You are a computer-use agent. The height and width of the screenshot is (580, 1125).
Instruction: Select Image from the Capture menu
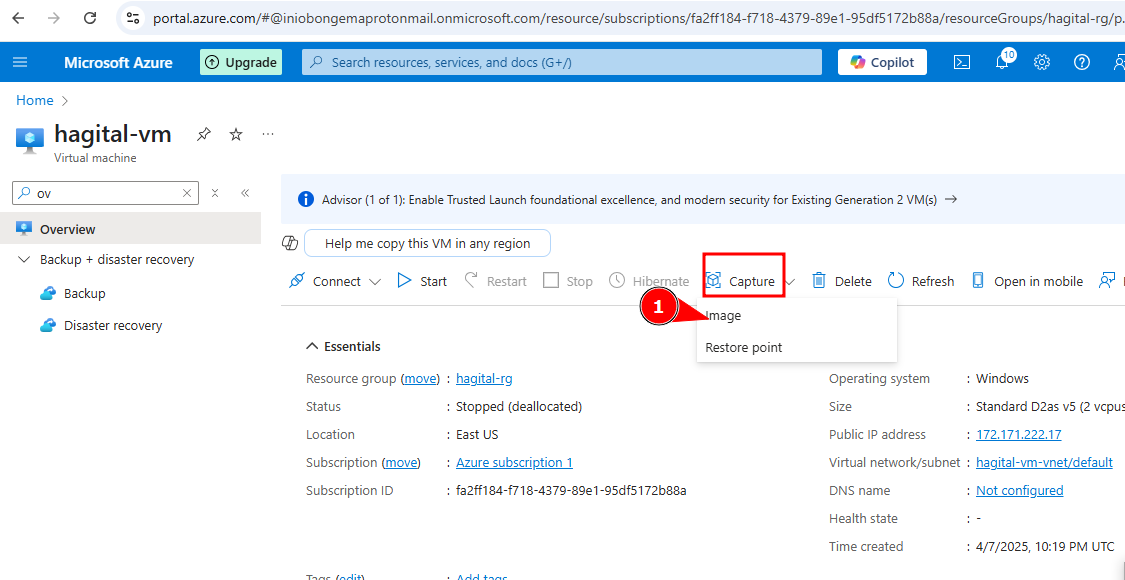pyautogui.click(x=796, y=315)
